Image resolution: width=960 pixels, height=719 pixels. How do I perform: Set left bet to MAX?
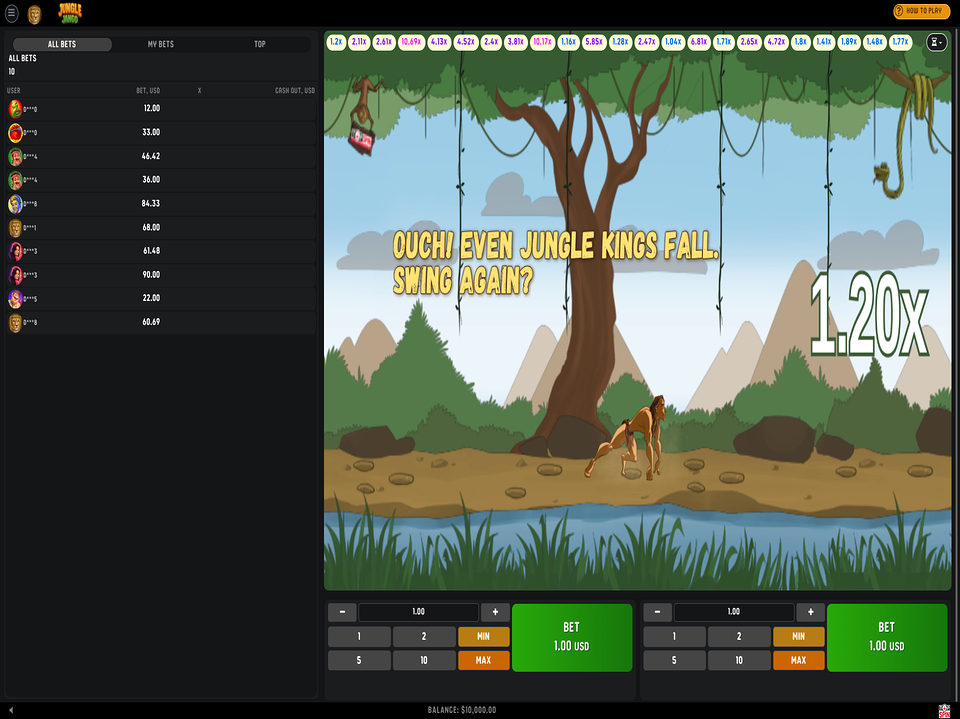pyautogui.click(x=483, y=660)
